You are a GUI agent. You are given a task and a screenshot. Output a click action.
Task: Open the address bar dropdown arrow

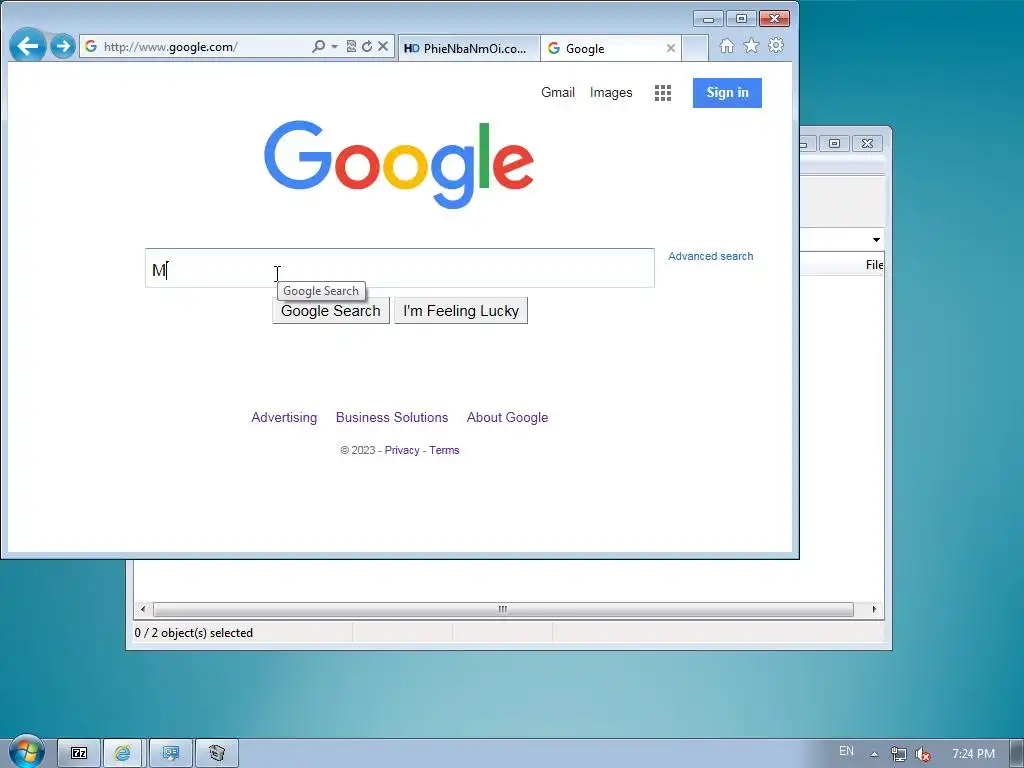click(334, 46)
